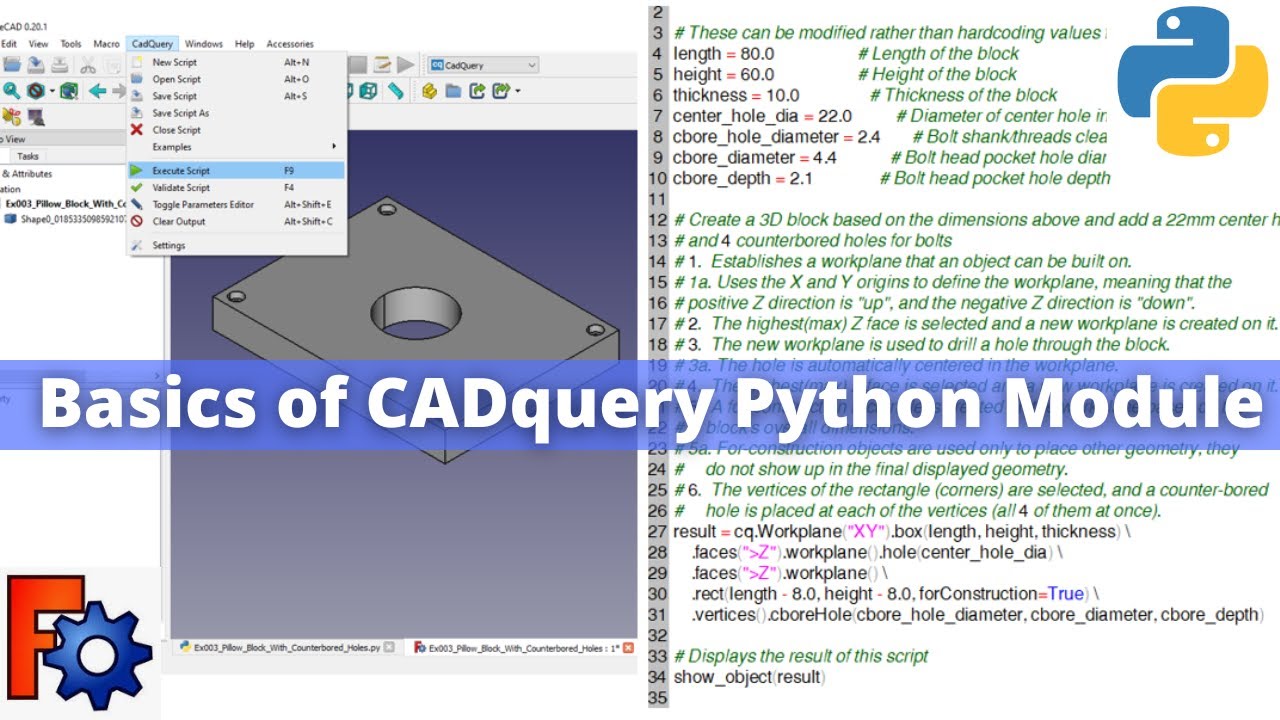Click the blue create group folder icon
The width and height of the screenshot is (1280, 720).
(x=453, y=91)
